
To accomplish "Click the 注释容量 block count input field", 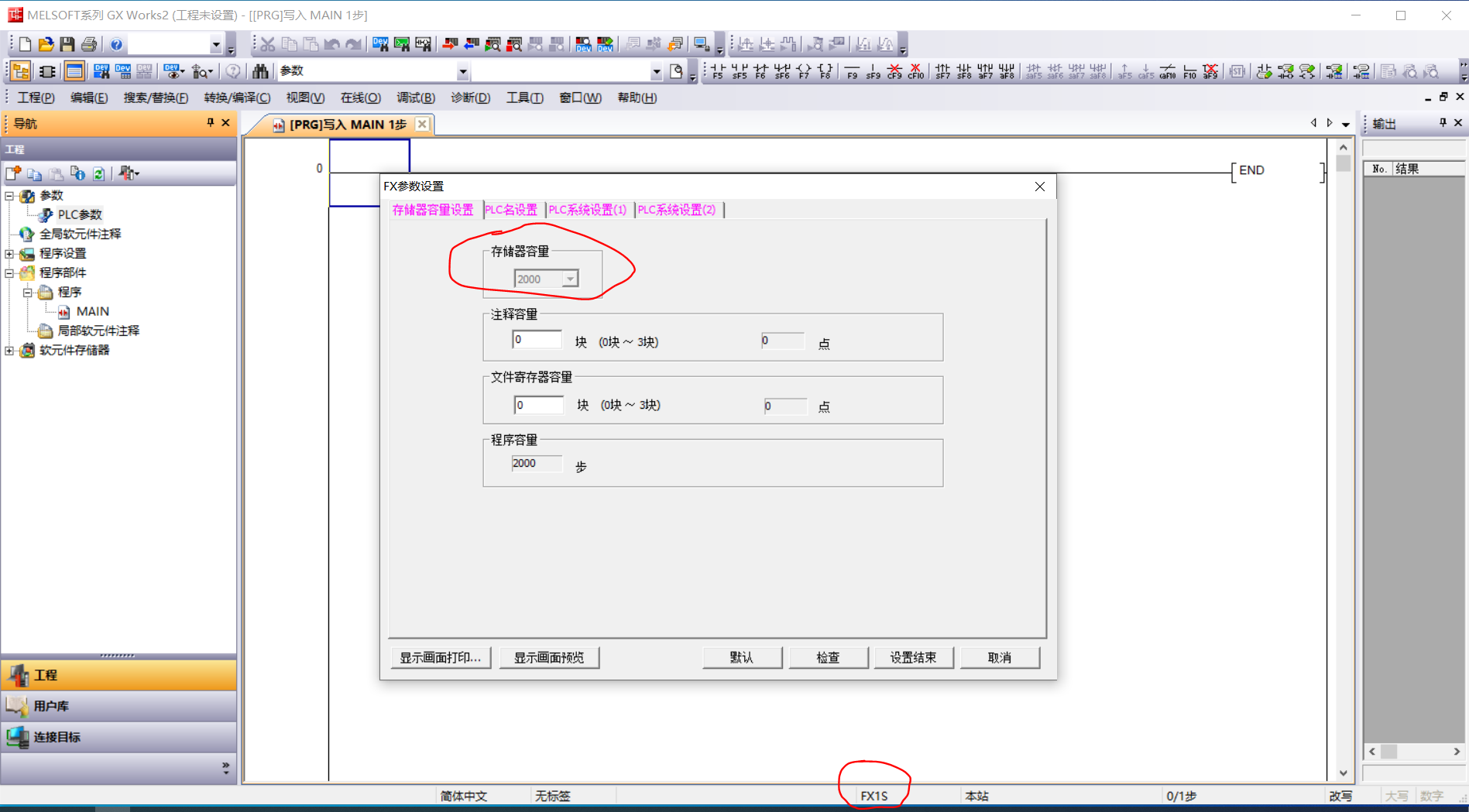I will coord(537,340).
